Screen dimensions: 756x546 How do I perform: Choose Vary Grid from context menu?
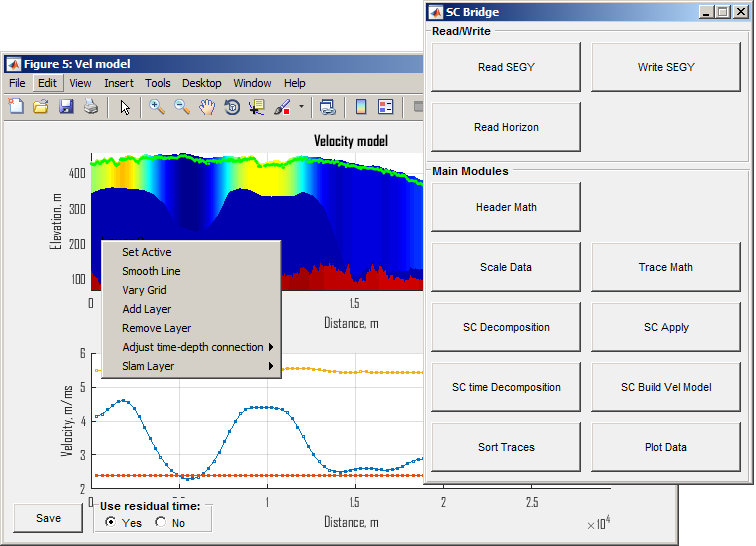click(192, 290)
